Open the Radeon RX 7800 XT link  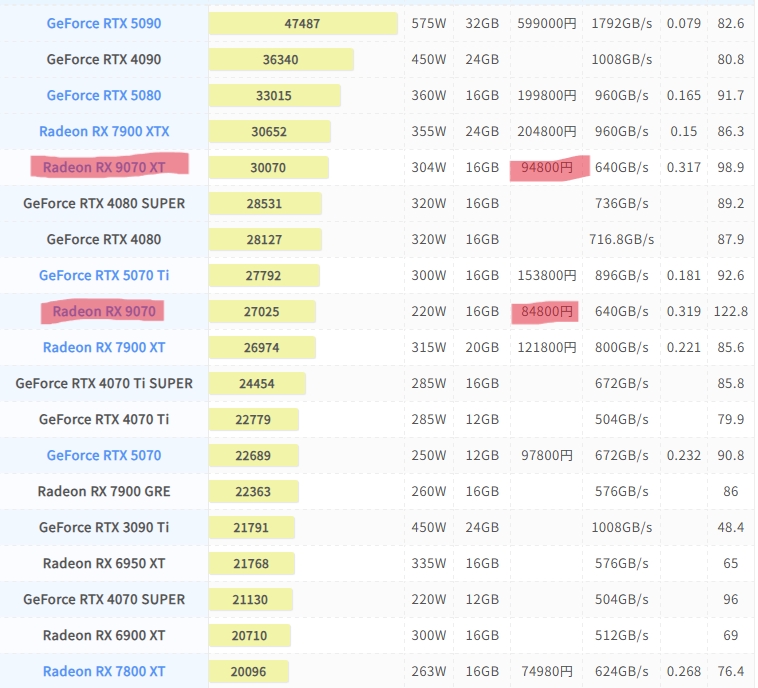pyautogui.click(x=104, y=672)
